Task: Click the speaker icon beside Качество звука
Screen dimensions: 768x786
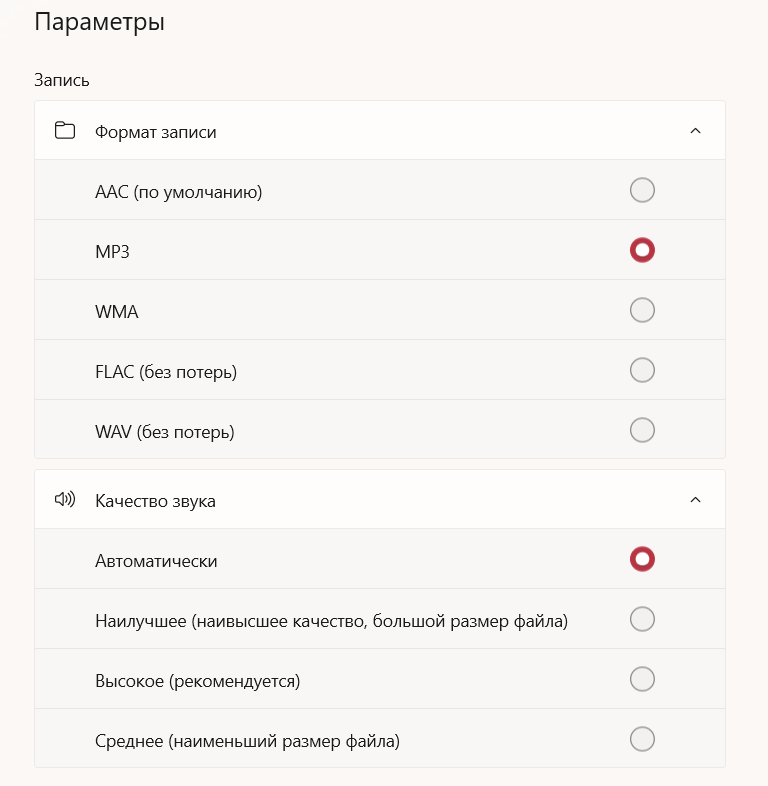Action: click(65, 500)
